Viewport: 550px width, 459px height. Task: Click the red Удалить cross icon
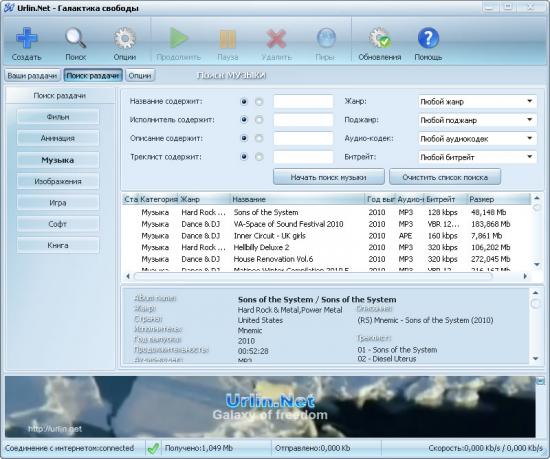tap(276, 38)
